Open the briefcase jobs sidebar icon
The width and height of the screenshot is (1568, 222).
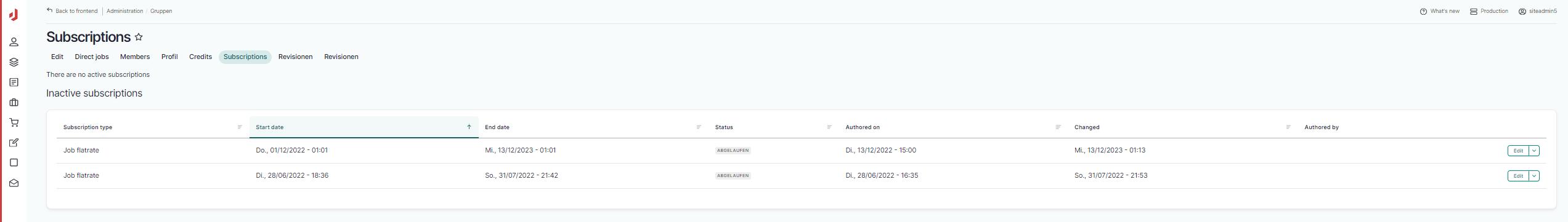[x=14, y=103]
